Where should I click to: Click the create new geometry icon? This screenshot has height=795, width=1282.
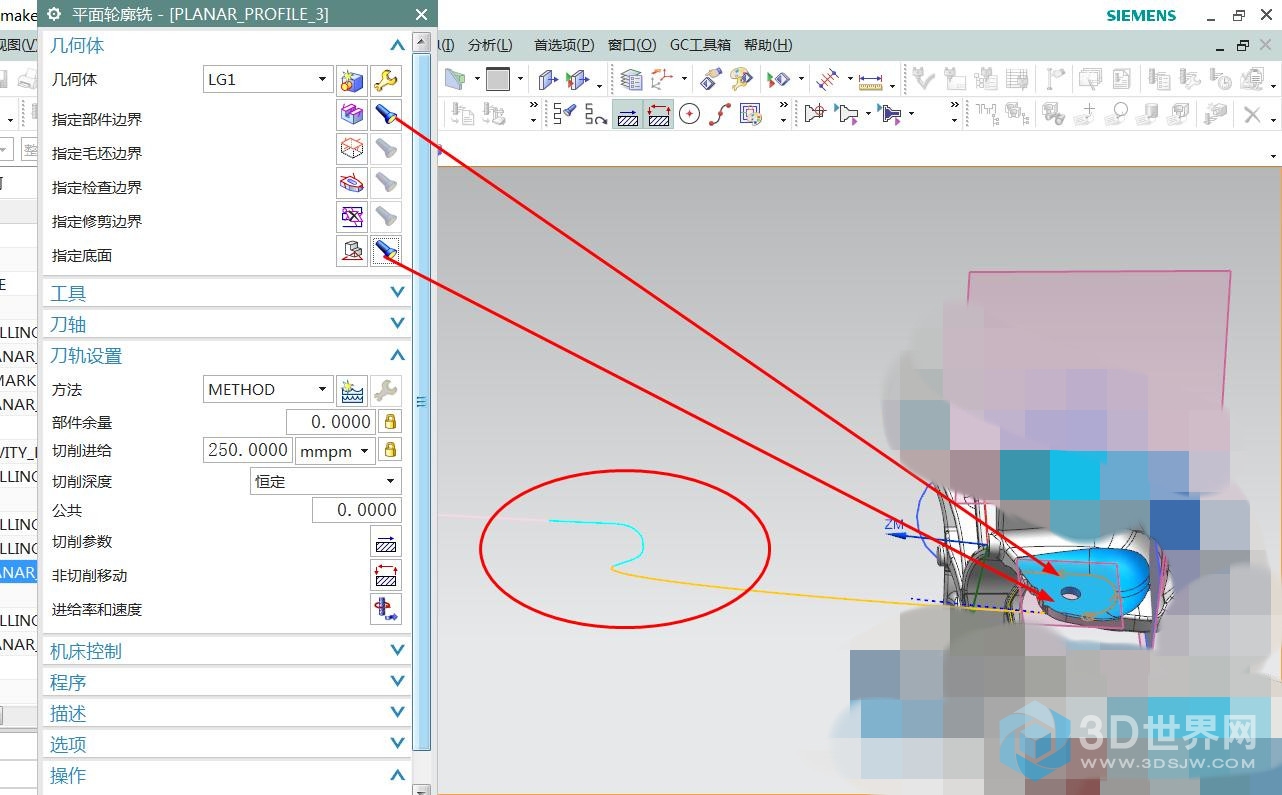[x=351, y=80]
